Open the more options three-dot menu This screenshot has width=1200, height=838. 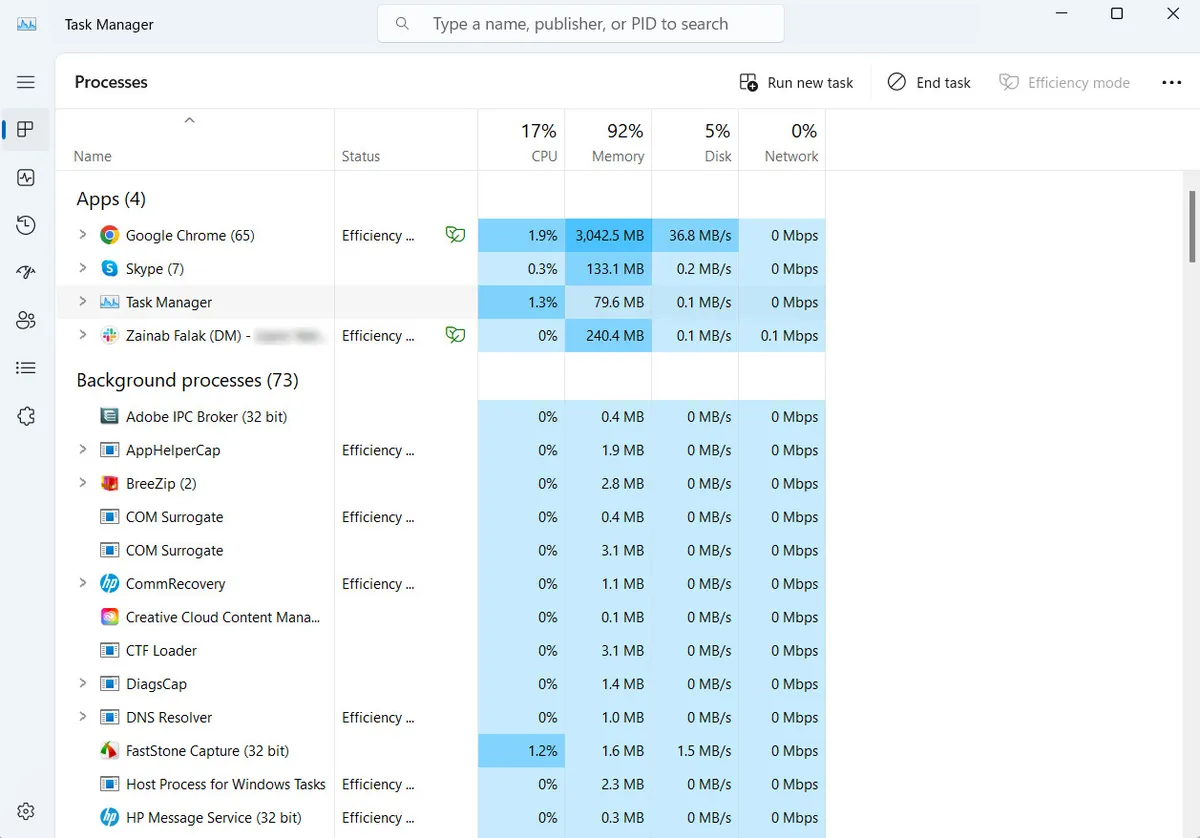pyautogui.click(x=1171, y=82)
